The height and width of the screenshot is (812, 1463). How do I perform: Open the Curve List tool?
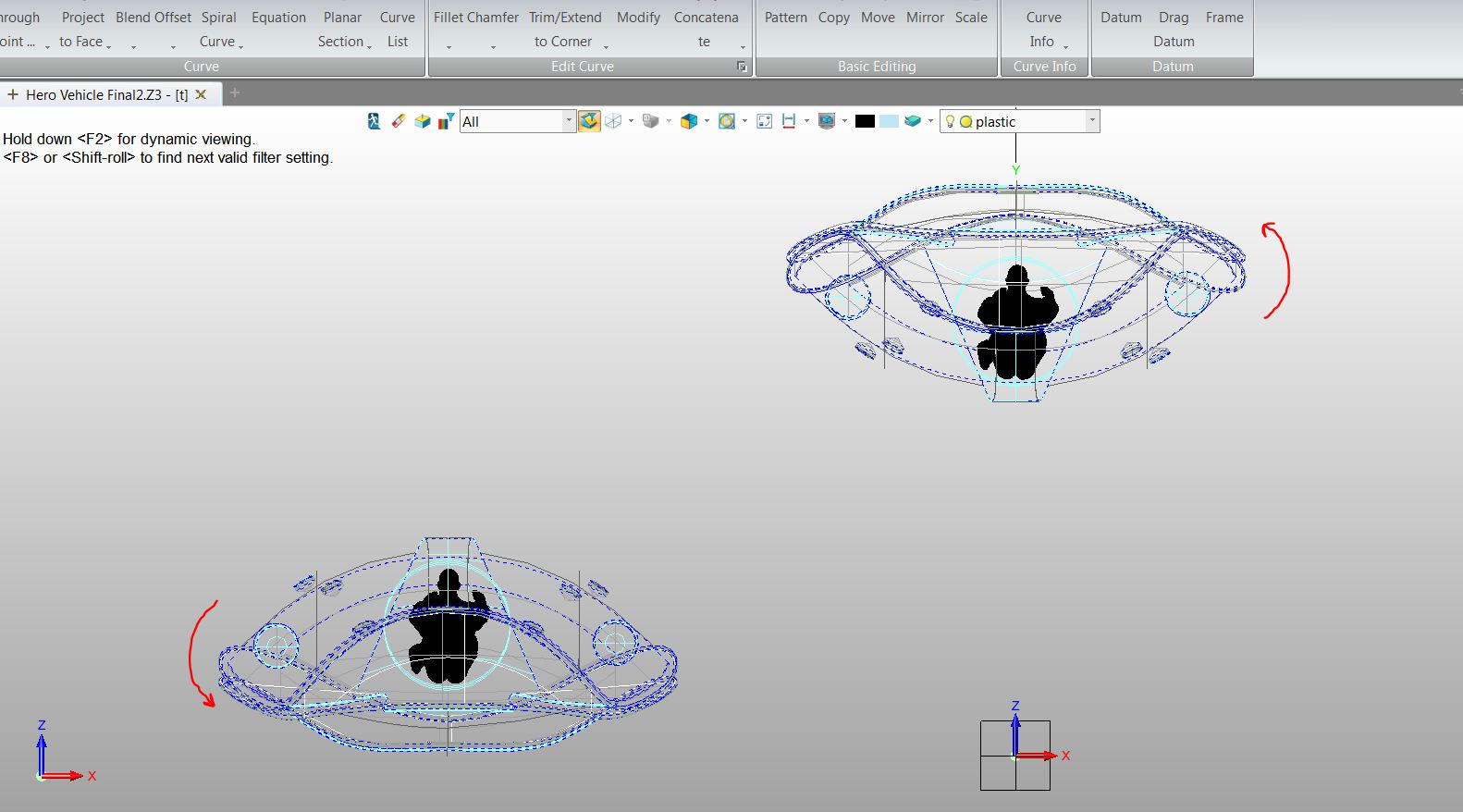pos(398,29)
